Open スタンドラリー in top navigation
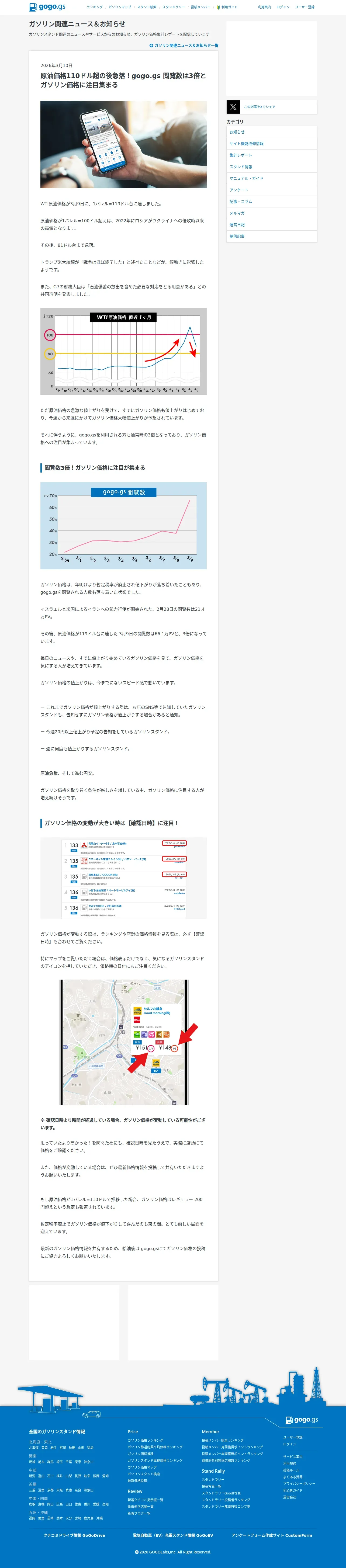Screen dimensions: 346x1568 [174, 7]
